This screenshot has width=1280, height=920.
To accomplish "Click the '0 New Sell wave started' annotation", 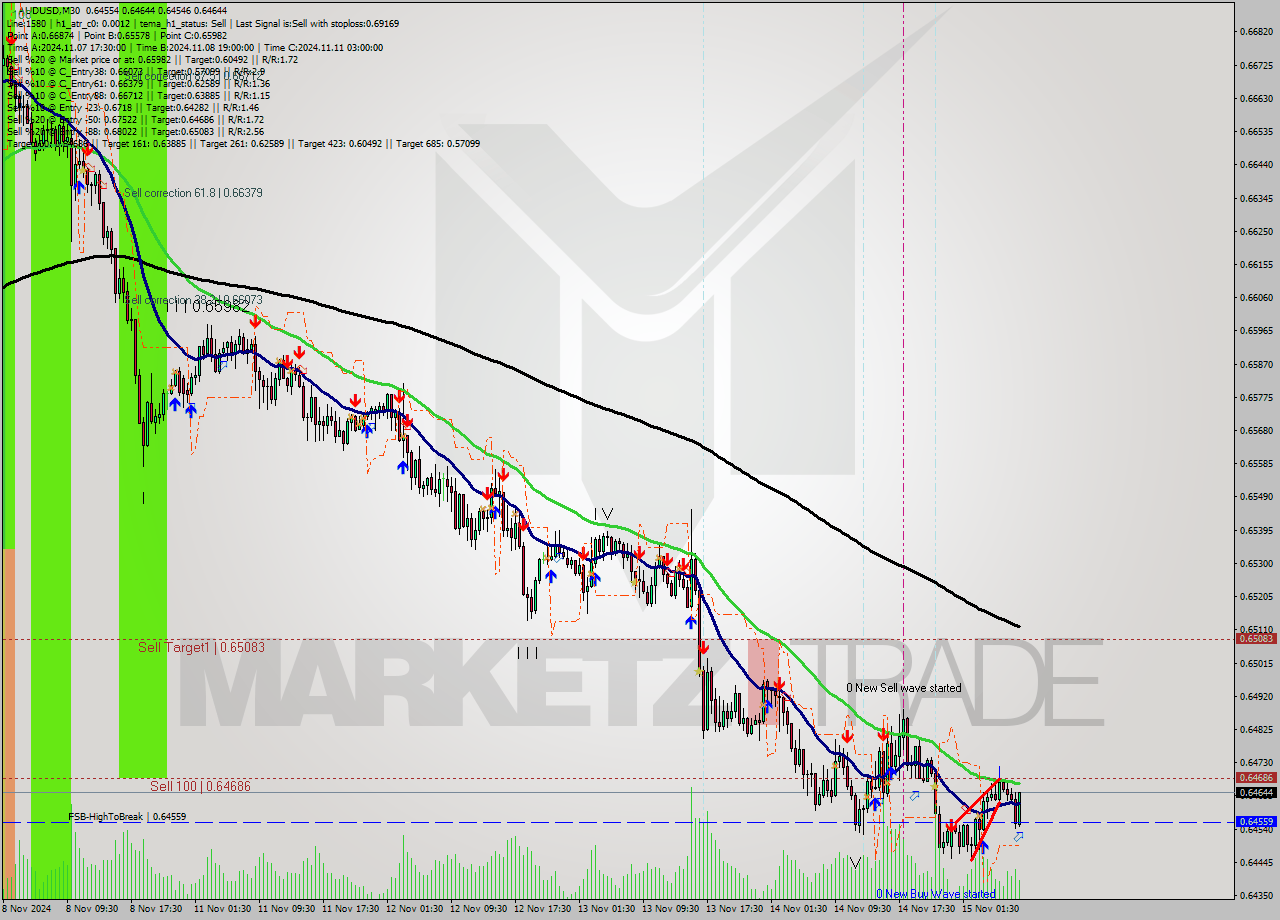I will pyautogui.click(x=904, y=688).
